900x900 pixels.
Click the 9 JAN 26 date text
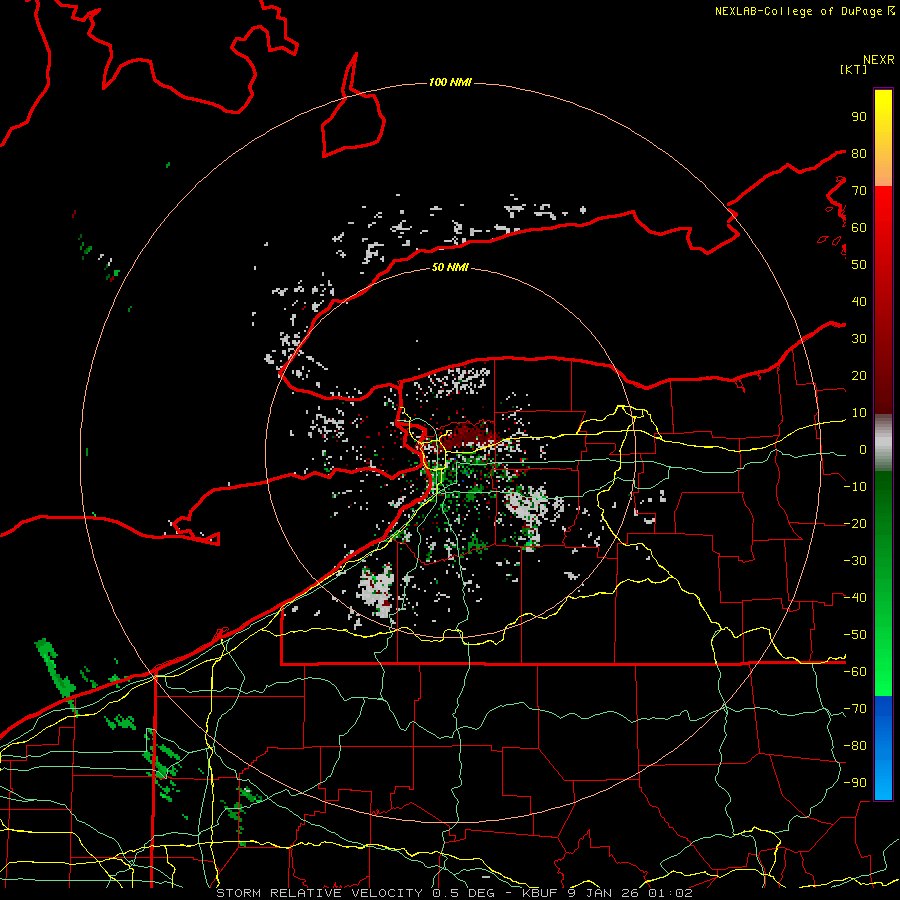(x=603, y=893)
